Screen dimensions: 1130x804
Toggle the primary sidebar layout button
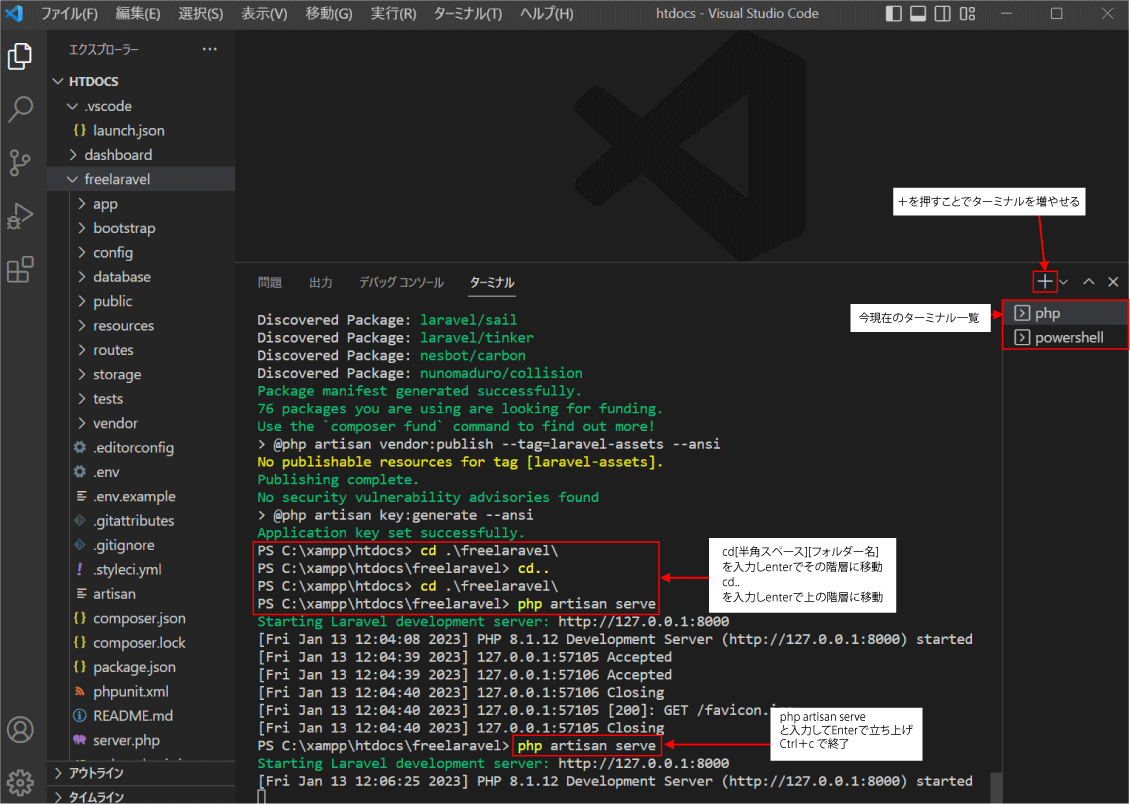pyautogui.click(x=894, y=14)
